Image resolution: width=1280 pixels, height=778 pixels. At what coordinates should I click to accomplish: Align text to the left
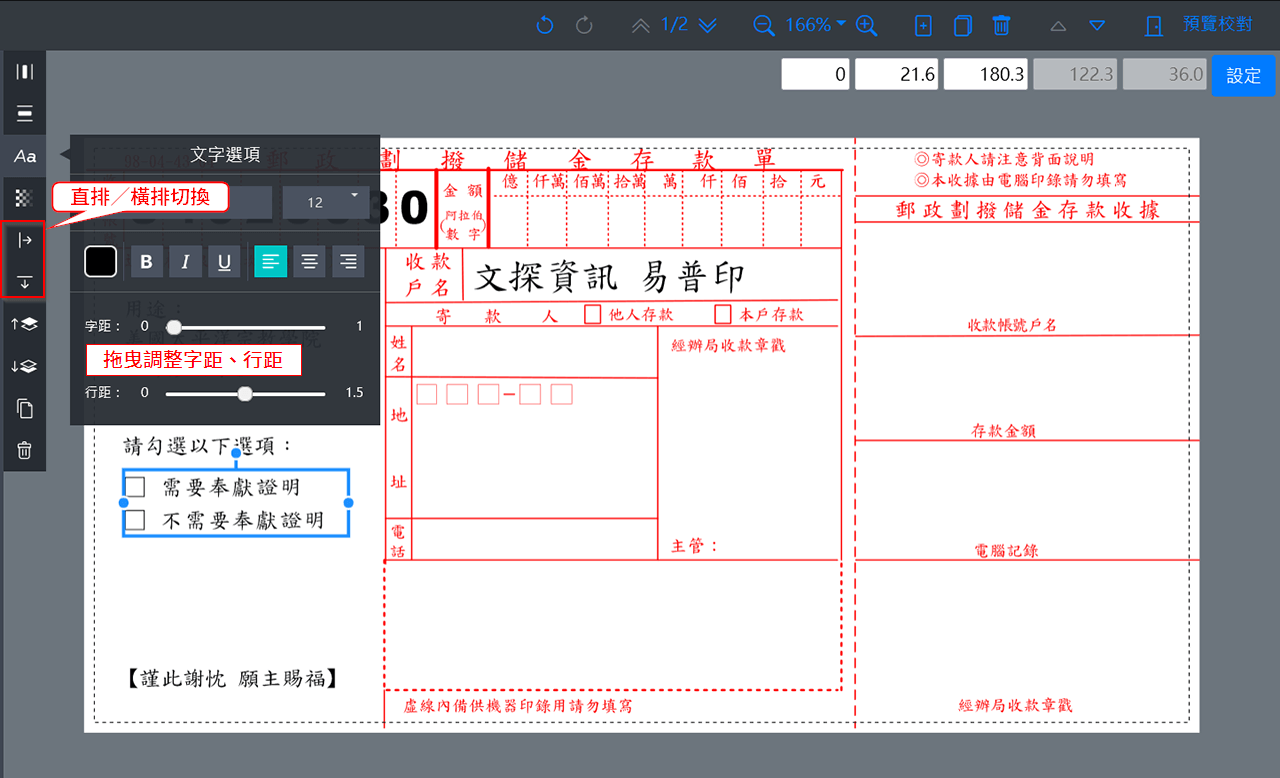click(x=270, y=262)
